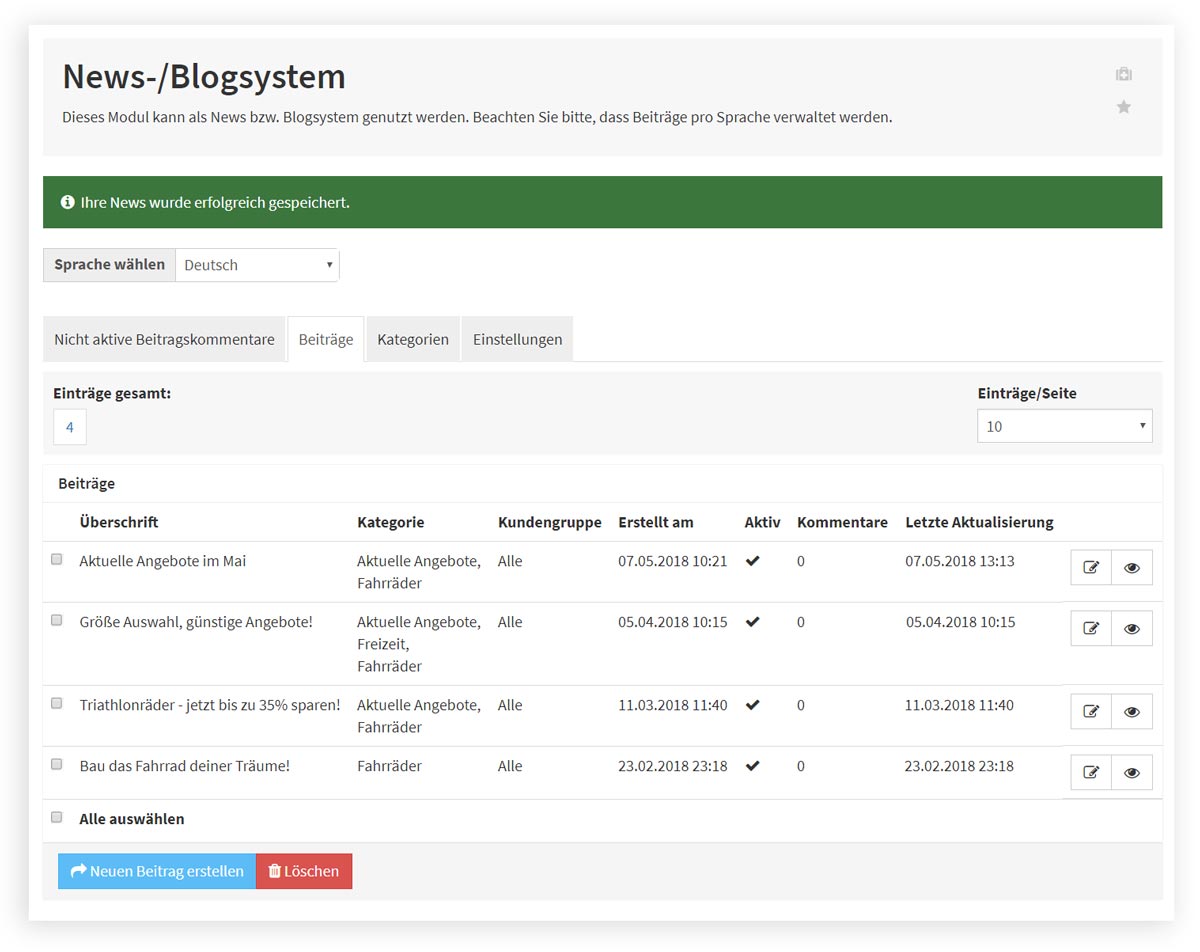The width and height of the screenshot is (1200, 952).
Task: Click the title 'Größe Auswahl, günstige Angebote!'
Action: coord(196,622)
